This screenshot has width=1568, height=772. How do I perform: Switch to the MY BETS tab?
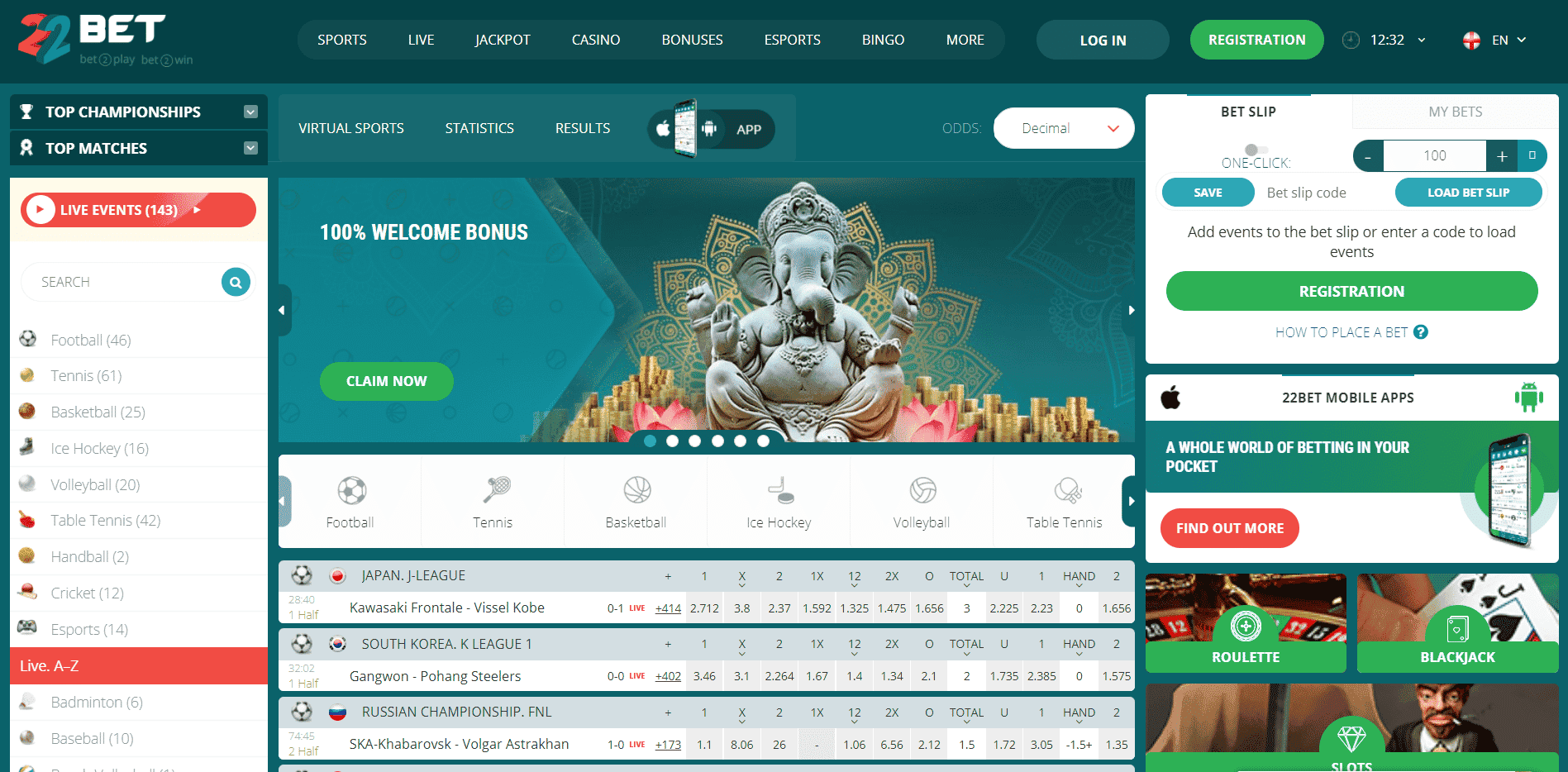(x=1456, y=112)
